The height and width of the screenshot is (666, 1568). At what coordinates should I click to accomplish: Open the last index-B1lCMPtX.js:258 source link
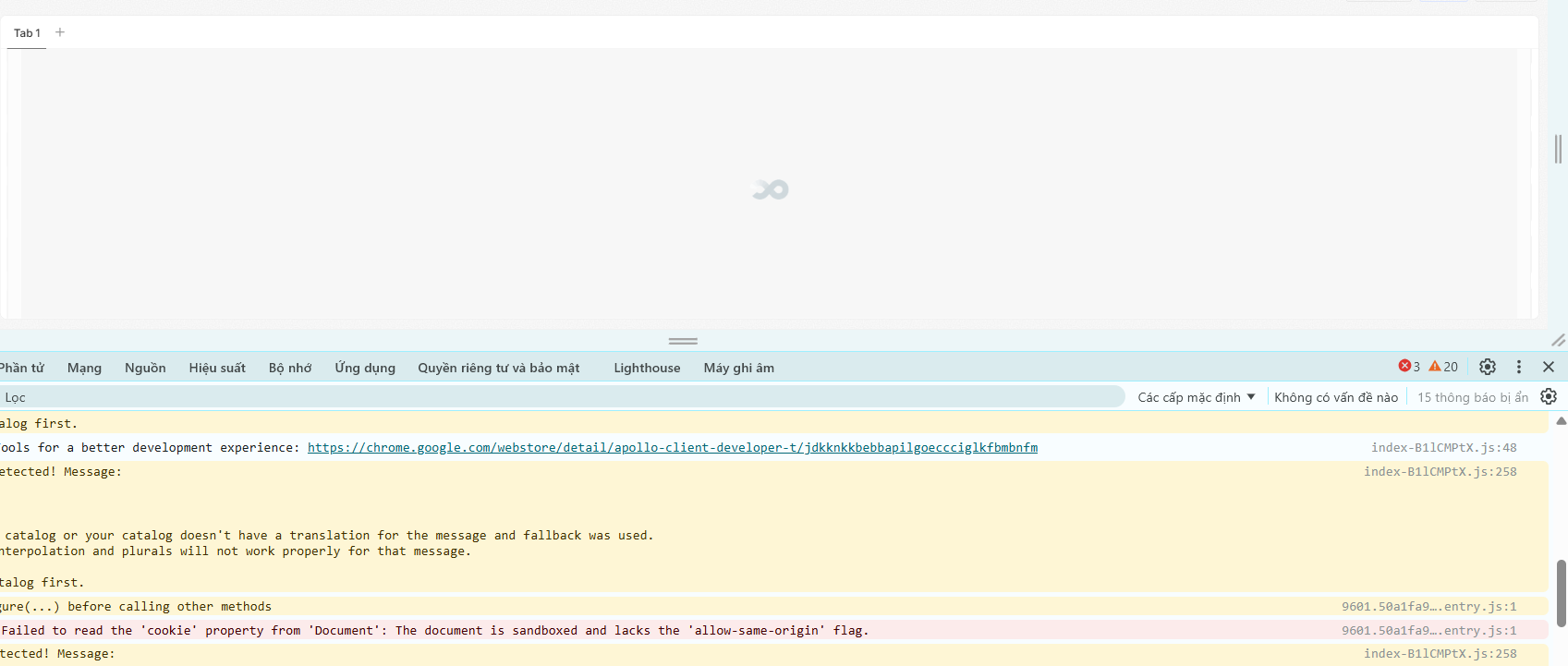[1440, 653]
